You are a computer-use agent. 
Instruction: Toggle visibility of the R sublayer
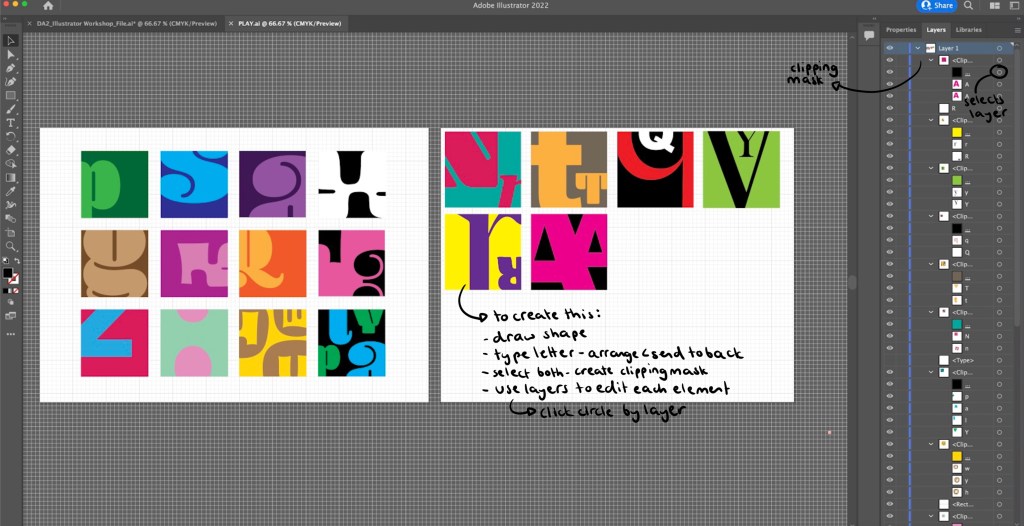click(890, 108)
